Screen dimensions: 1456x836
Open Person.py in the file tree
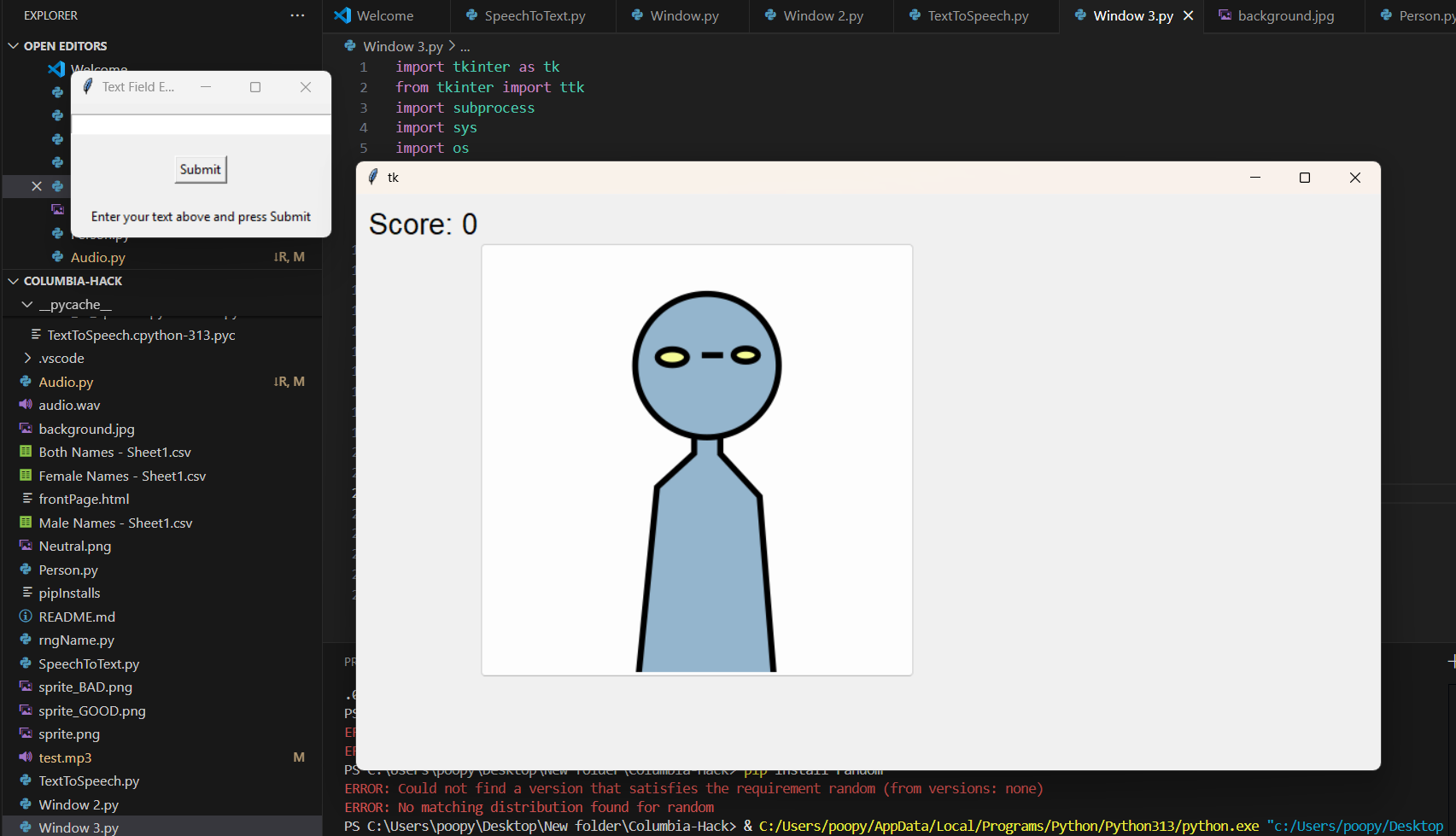pos(68,570)
